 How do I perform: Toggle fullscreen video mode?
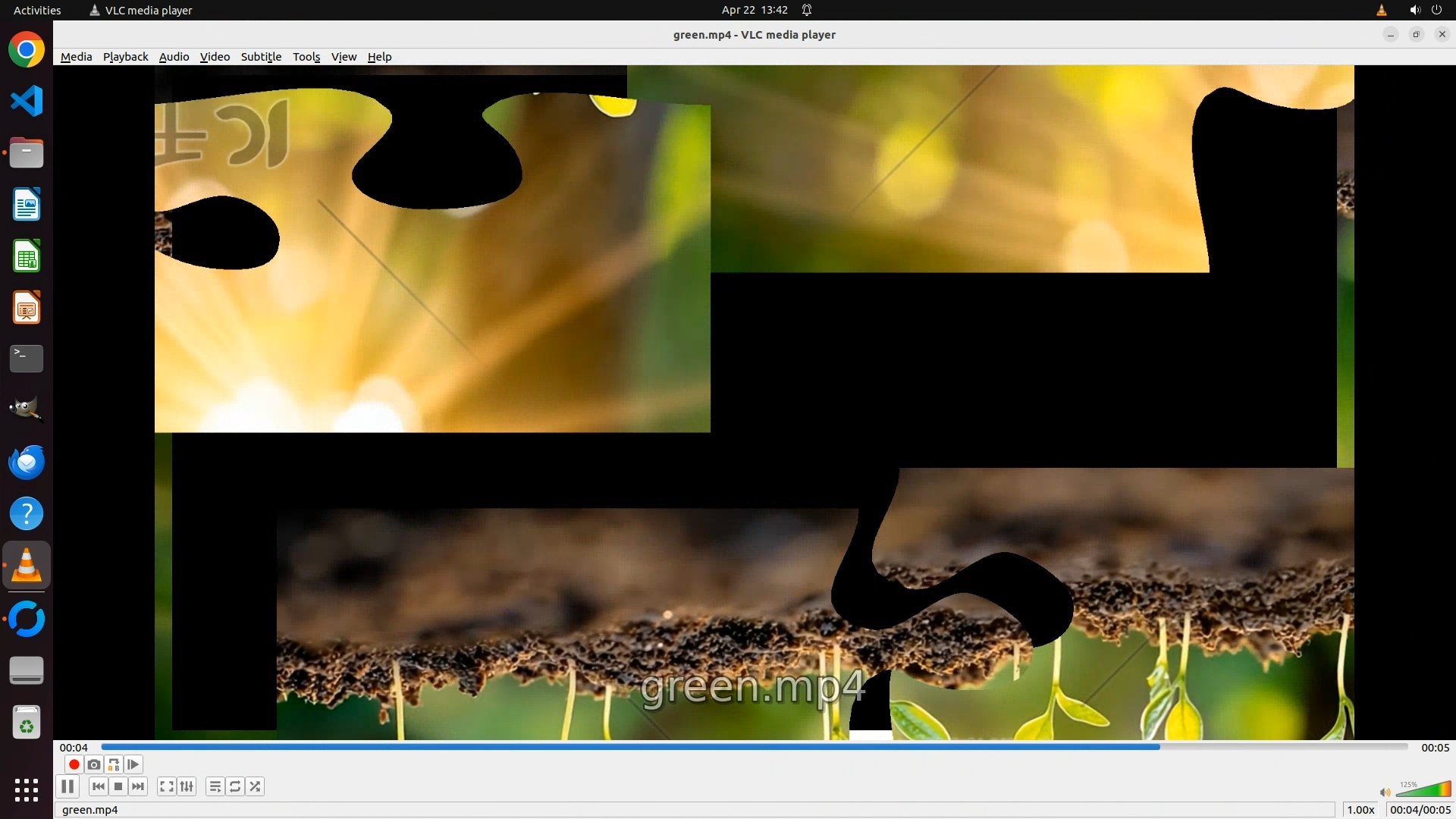[167, 786]
